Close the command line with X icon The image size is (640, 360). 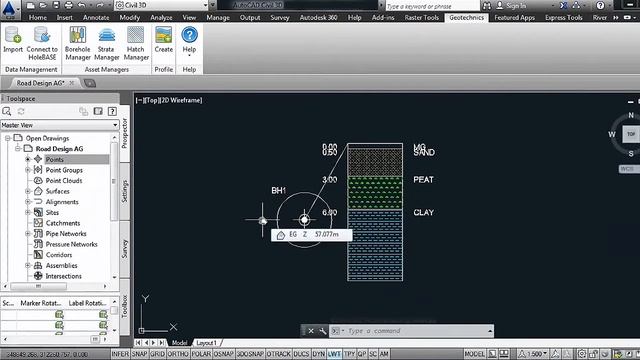point(311,331)
